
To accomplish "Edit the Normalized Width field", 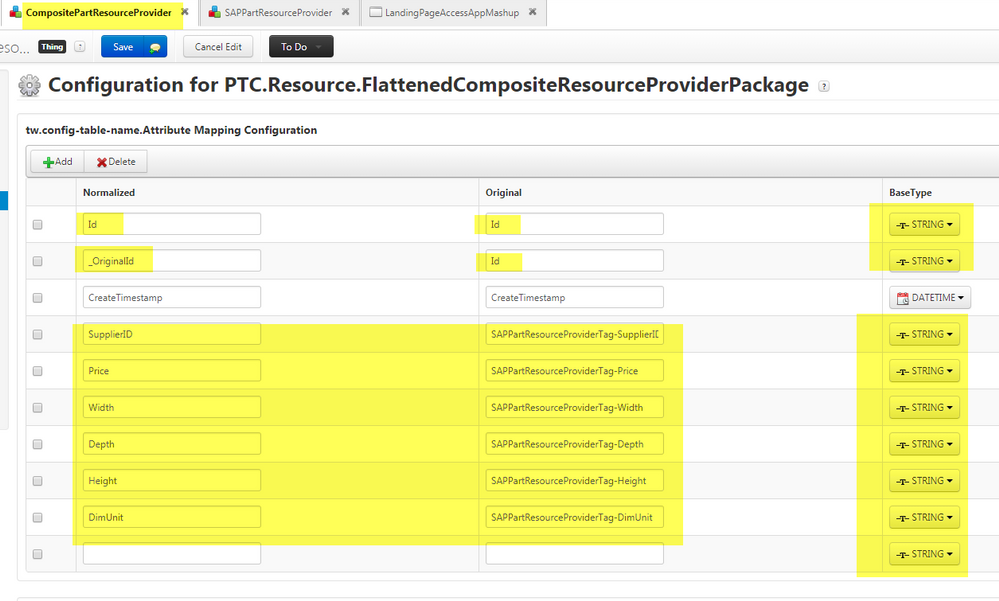I will [x=171, y=407].
